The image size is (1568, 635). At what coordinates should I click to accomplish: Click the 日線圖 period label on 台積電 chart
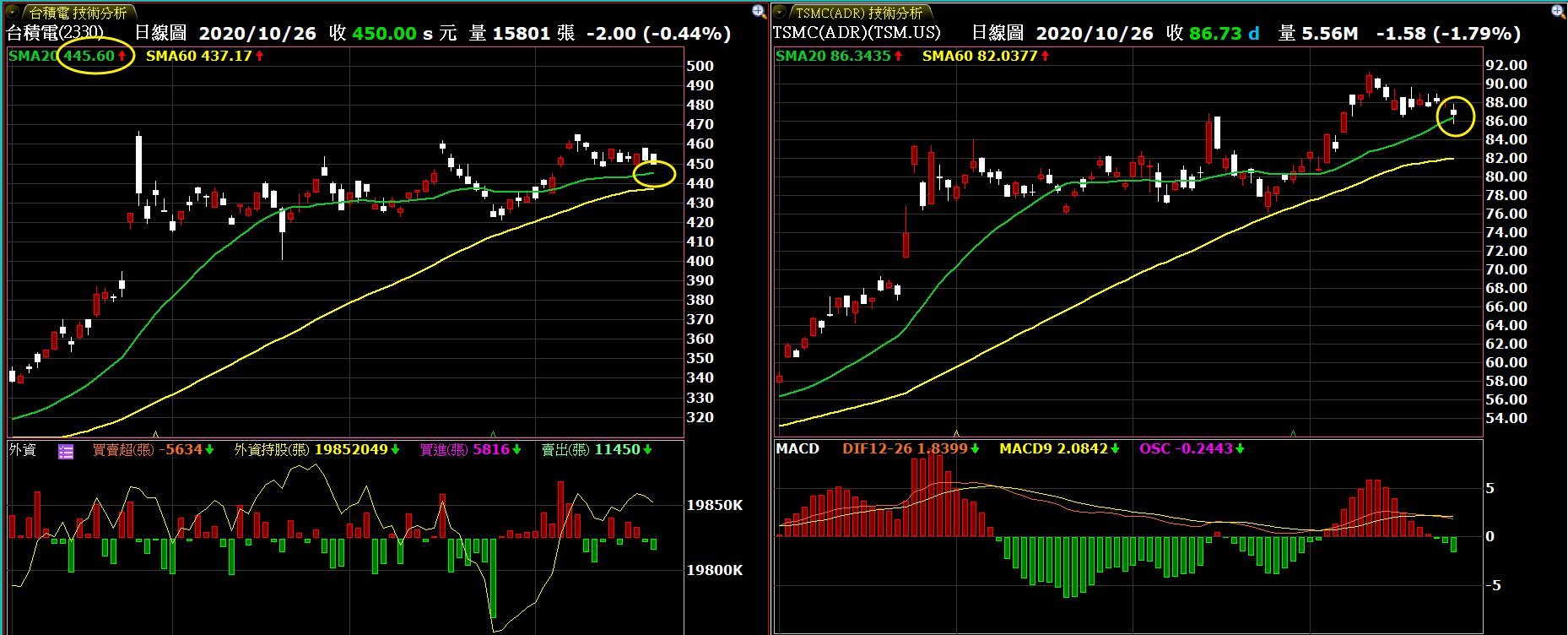pos(160,33)
